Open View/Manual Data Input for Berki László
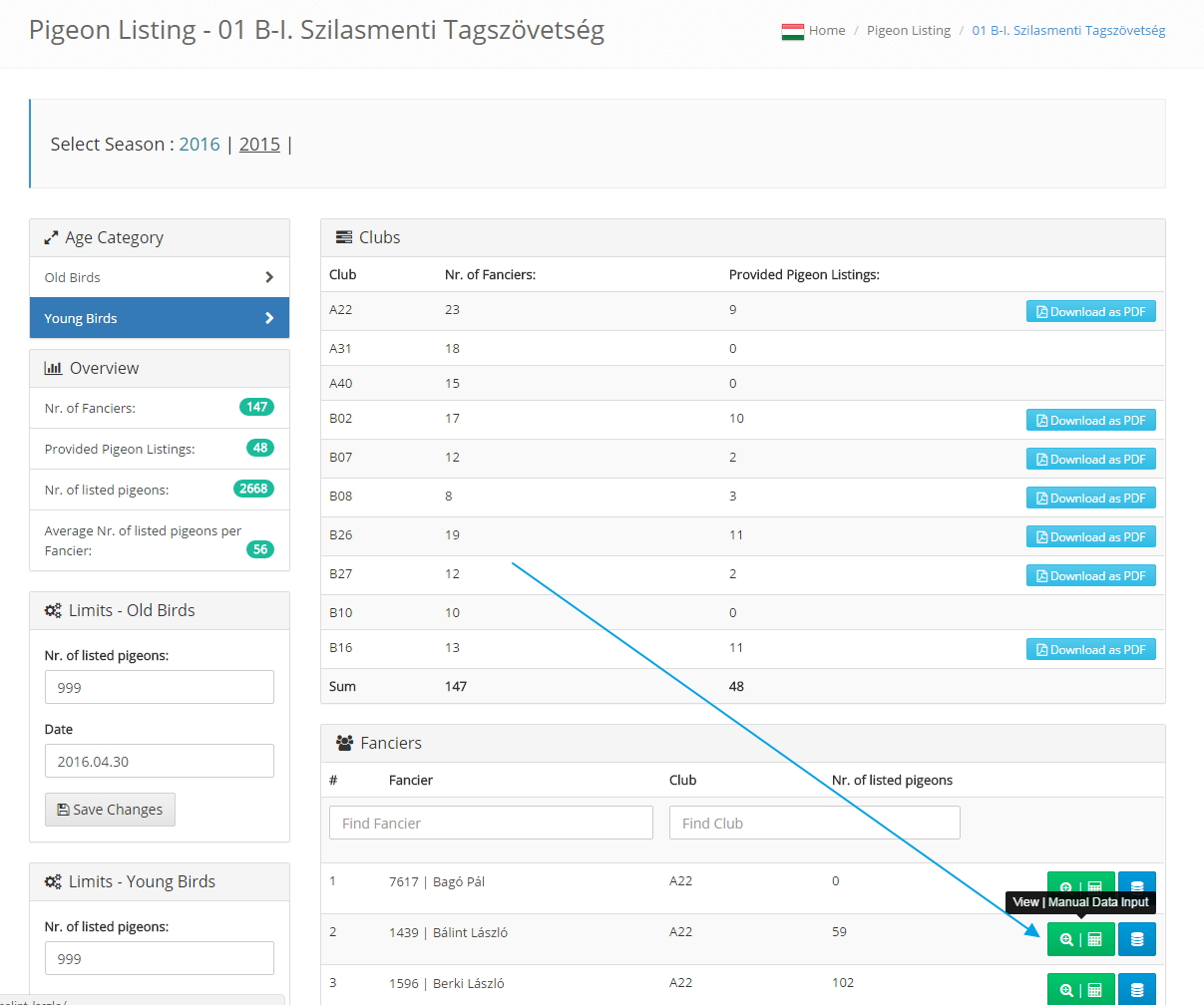This screenshot has width=1204, height=1005. click(x=1080, y=989)
